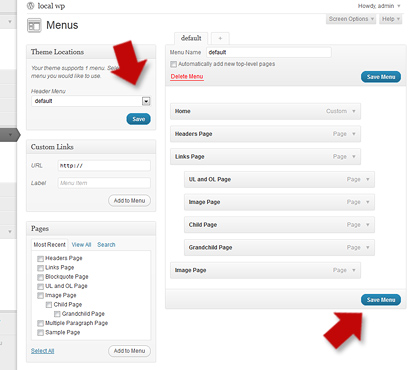Click the Pages panel header
The height and width of the screenshot is (370, 412).
[91, 229]
